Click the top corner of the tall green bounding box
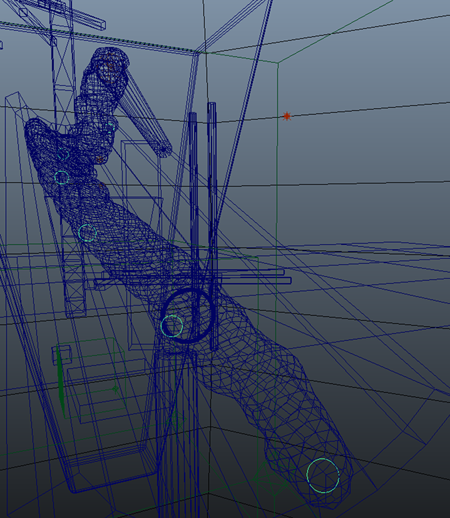 click(x=278, y=63)
